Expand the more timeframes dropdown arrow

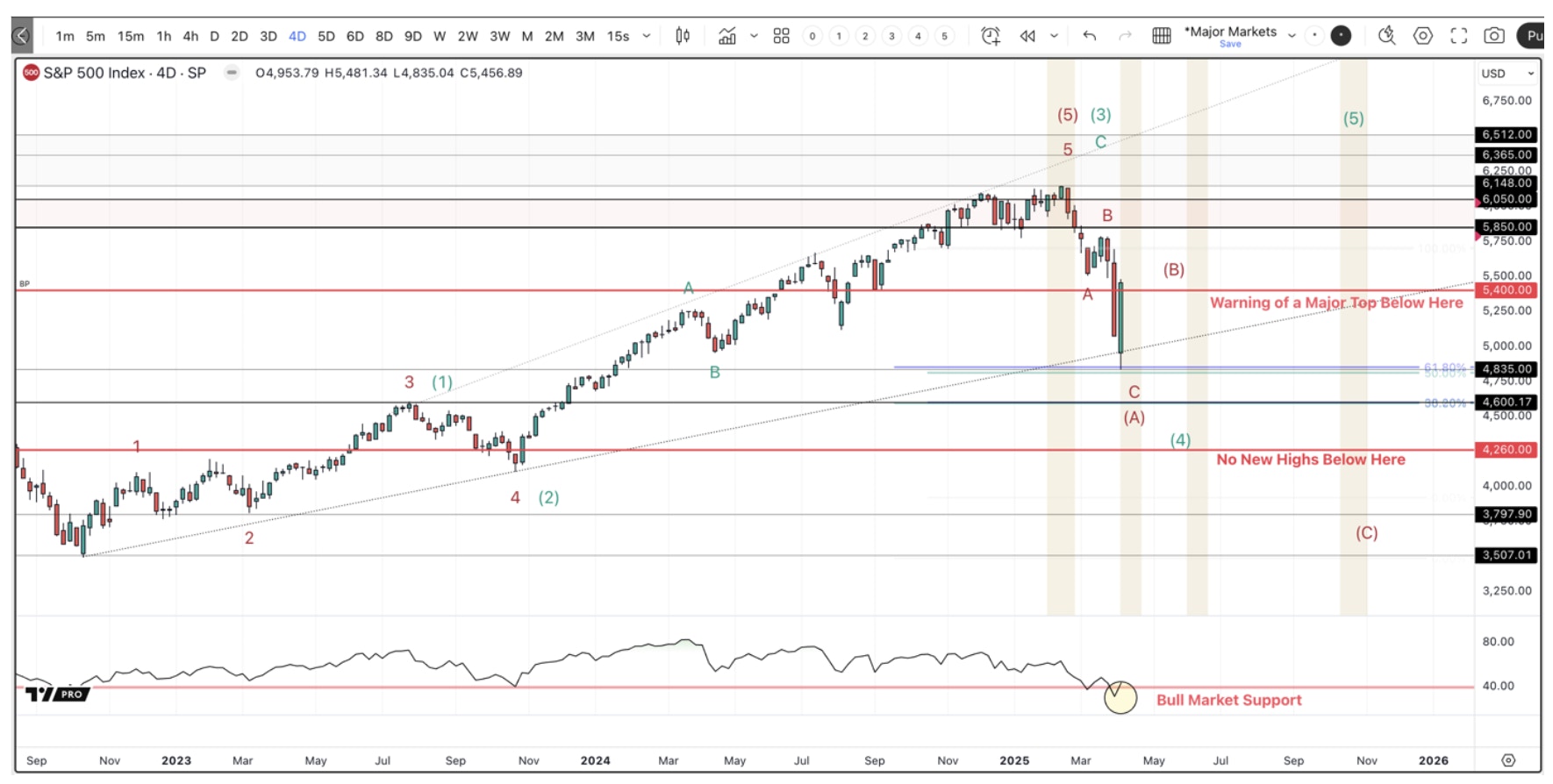click(x=647, y=36)
